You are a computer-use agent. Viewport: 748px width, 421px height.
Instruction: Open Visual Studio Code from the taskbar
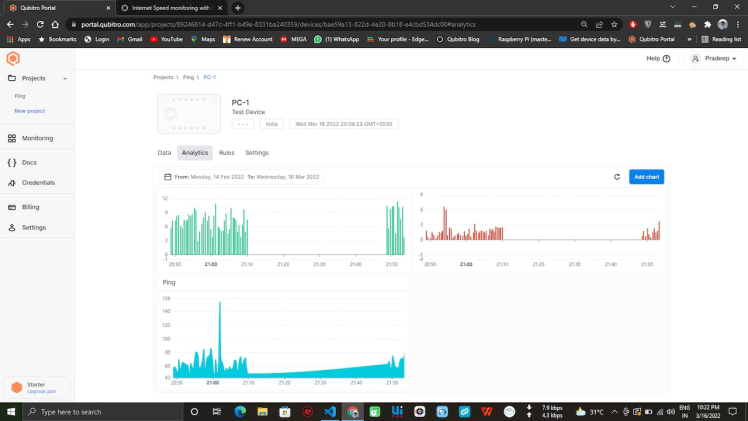(330, 411)
